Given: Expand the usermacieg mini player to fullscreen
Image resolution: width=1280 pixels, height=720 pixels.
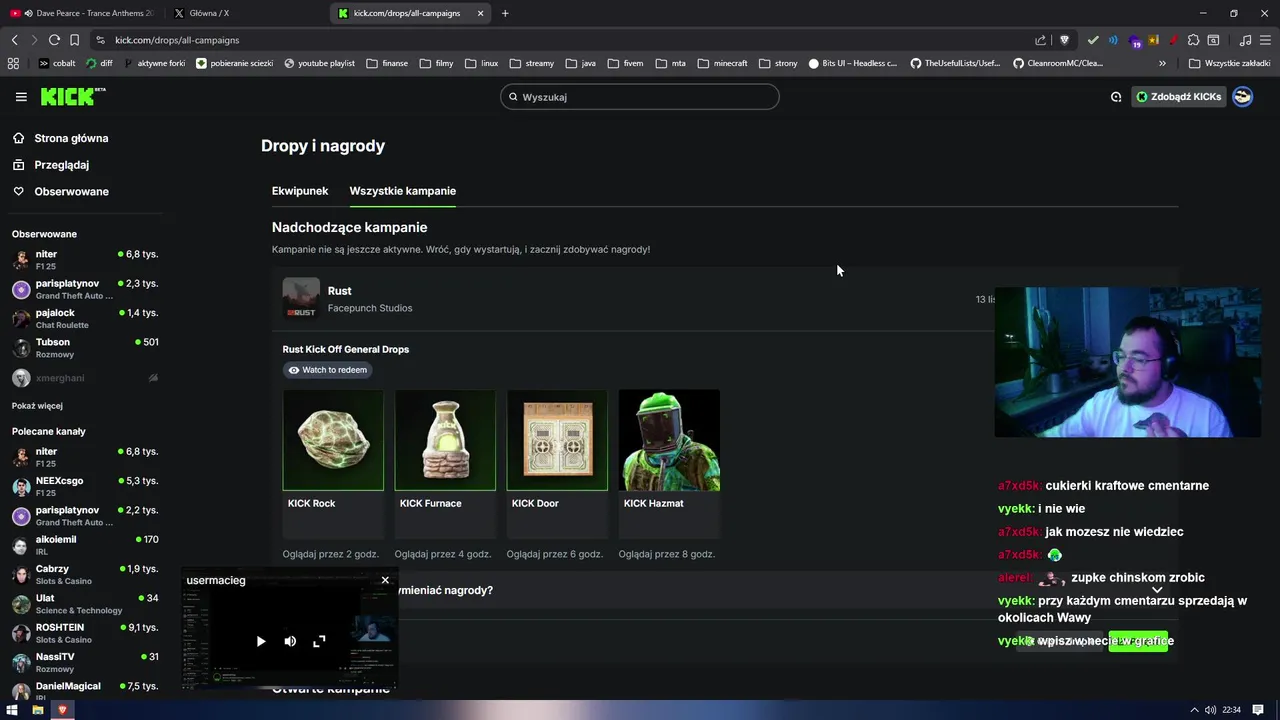Looking at the screenshot, I should click(319, 641).
